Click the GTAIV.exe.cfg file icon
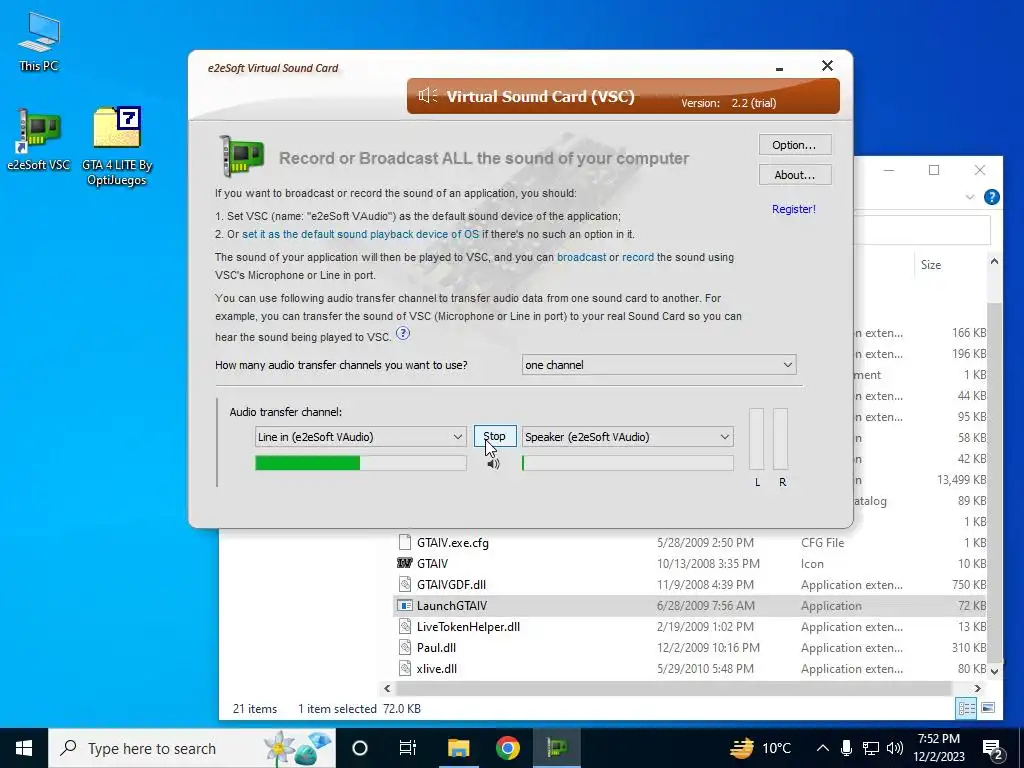 405,542
